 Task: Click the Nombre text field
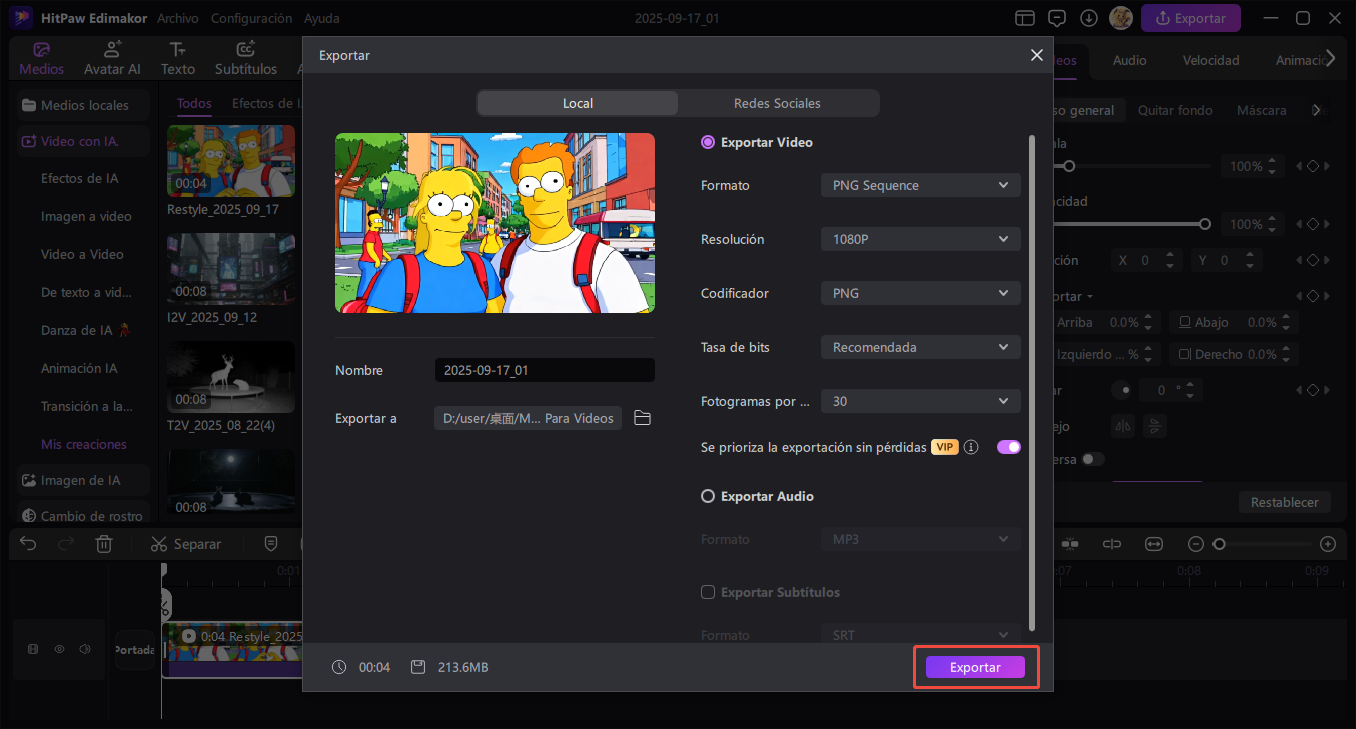tap(544, 370)
